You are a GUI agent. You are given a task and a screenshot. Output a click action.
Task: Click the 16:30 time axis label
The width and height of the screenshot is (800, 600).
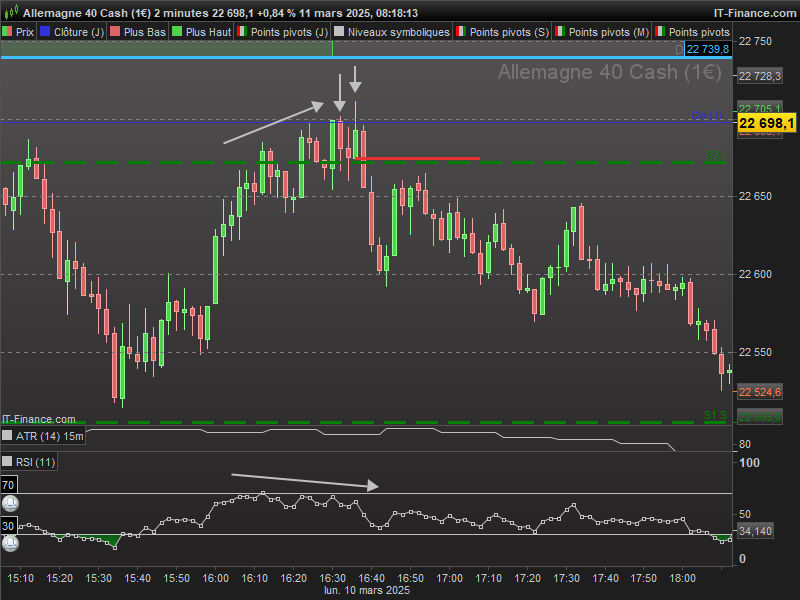[x=333, y=578]
